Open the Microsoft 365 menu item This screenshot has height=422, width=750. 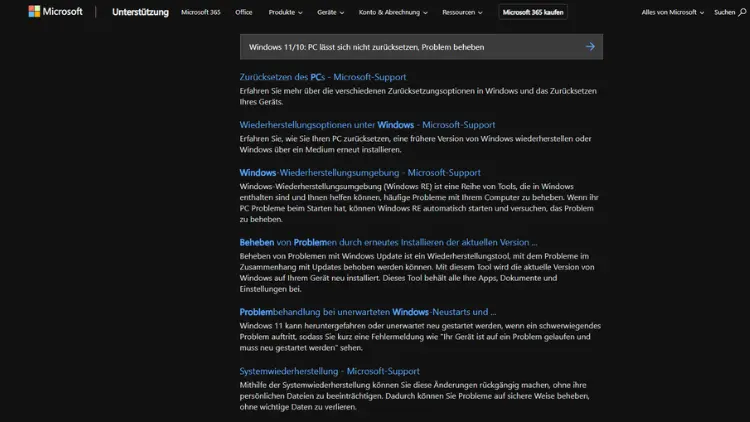tap(201, 12)
